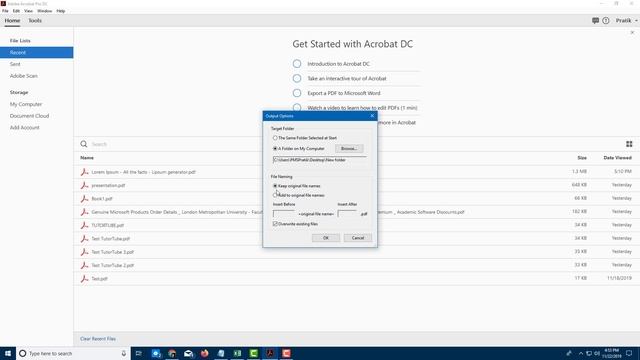640x360 pixels.
Task: Switch to the Tools tab
Action: [35, 20]
